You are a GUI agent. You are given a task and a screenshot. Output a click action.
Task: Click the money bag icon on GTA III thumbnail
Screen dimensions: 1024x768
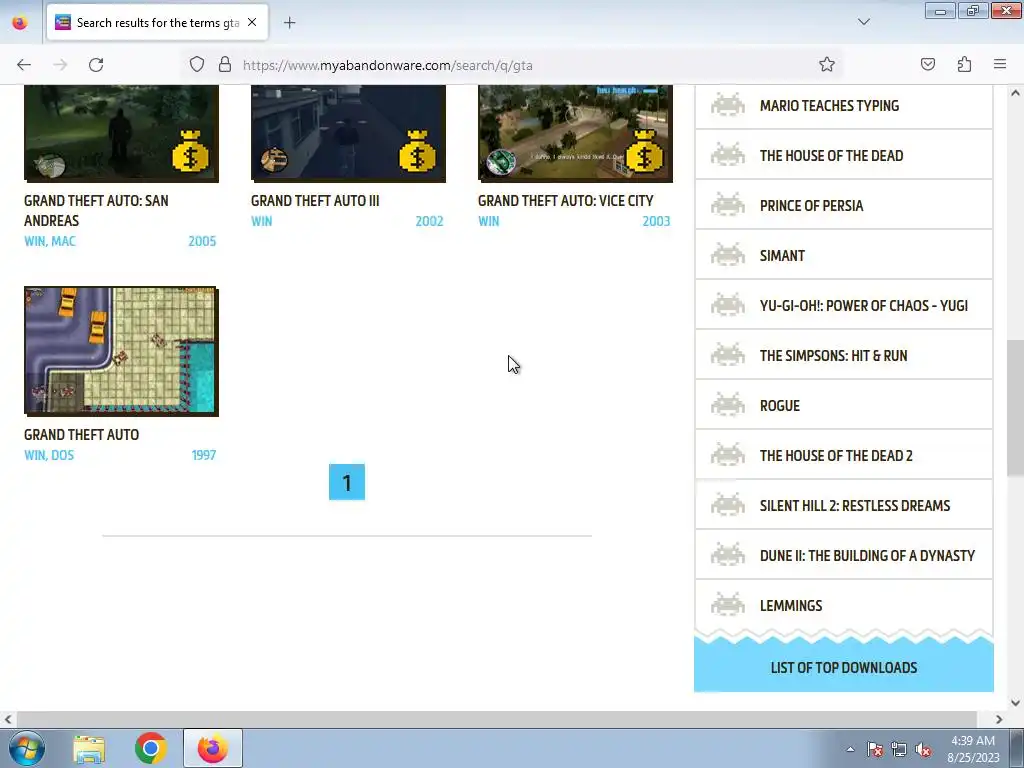point(417,152)
